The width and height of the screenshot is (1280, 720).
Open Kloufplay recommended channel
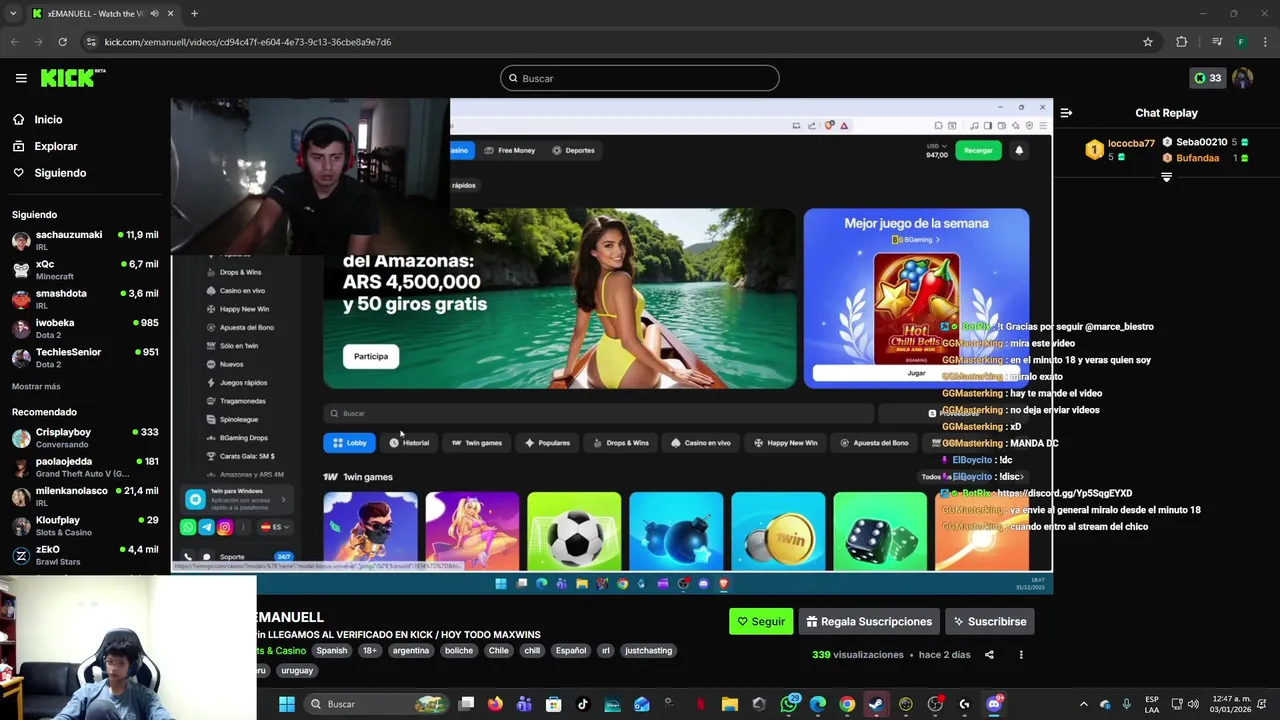click(x=85, y=526)
